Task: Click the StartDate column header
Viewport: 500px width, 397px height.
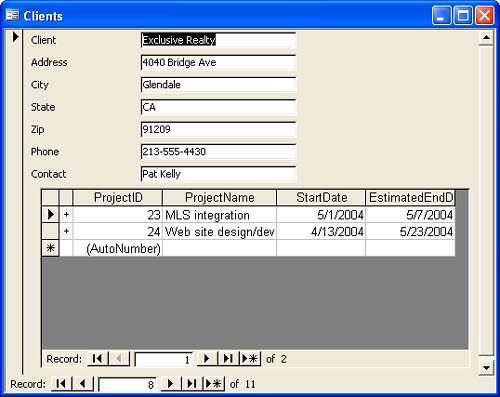Action: pos(321,198)
